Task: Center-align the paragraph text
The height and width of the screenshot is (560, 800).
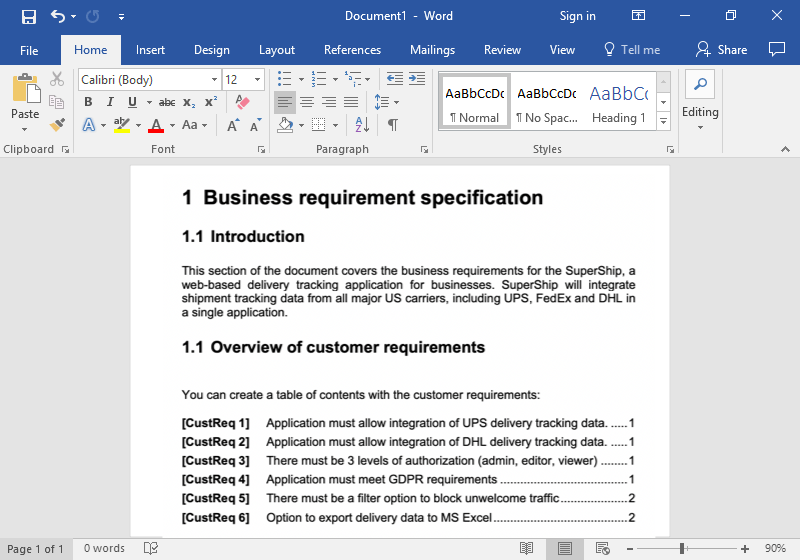Action: coord(307,102)
